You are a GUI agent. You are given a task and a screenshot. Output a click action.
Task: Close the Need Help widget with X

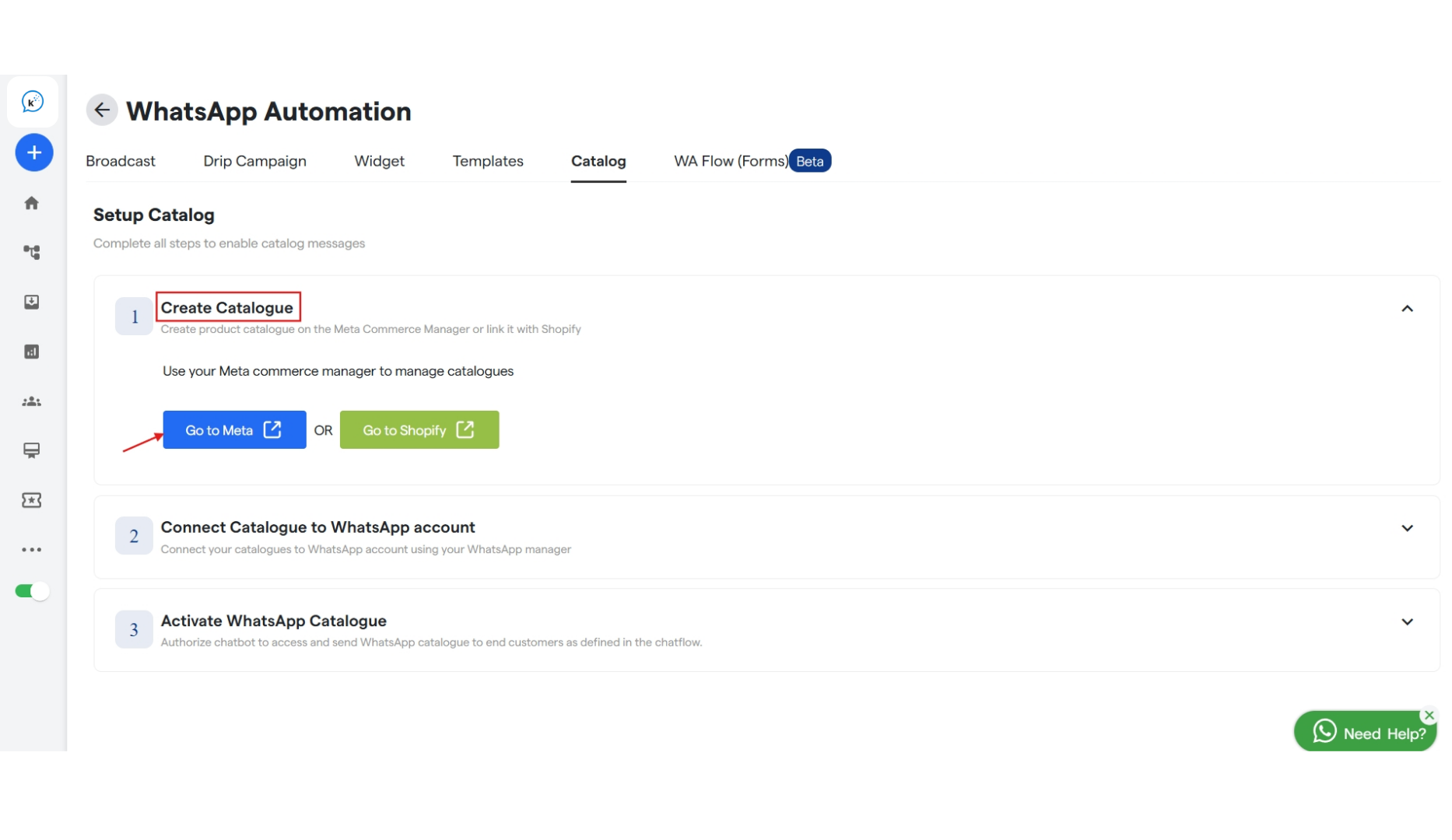coord(1429,716)
